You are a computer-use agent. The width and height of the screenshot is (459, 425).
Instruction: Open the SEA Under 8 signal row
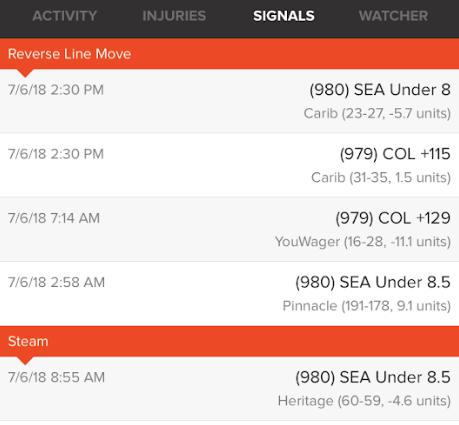tap(229, 101)
